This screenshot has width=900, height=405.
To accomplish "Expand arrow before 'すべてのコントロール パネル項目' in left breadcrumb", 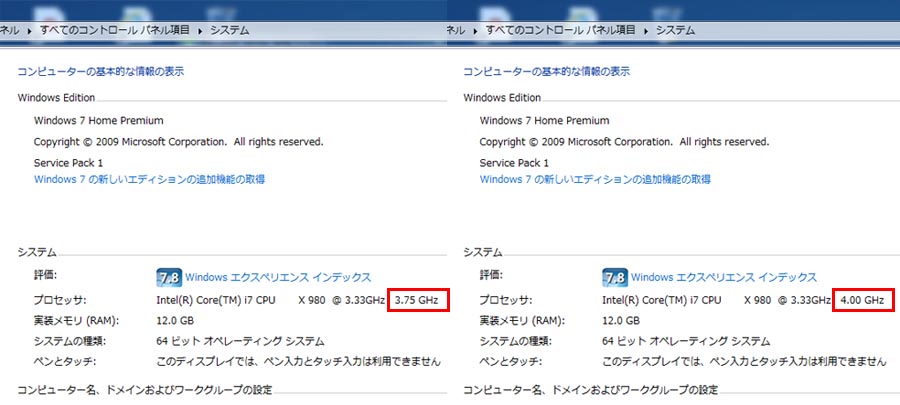I will [31, 31].
